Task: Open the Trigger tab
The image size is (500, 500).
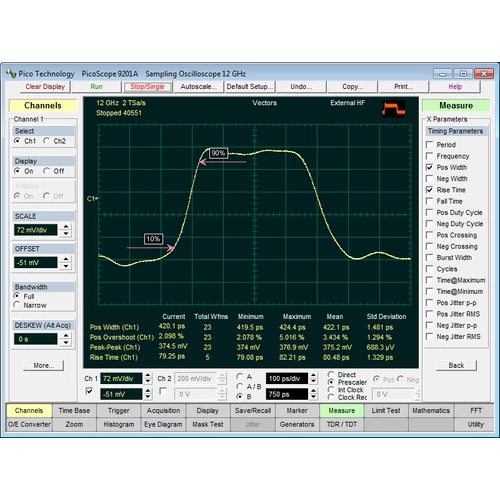Action: point(119,411)
